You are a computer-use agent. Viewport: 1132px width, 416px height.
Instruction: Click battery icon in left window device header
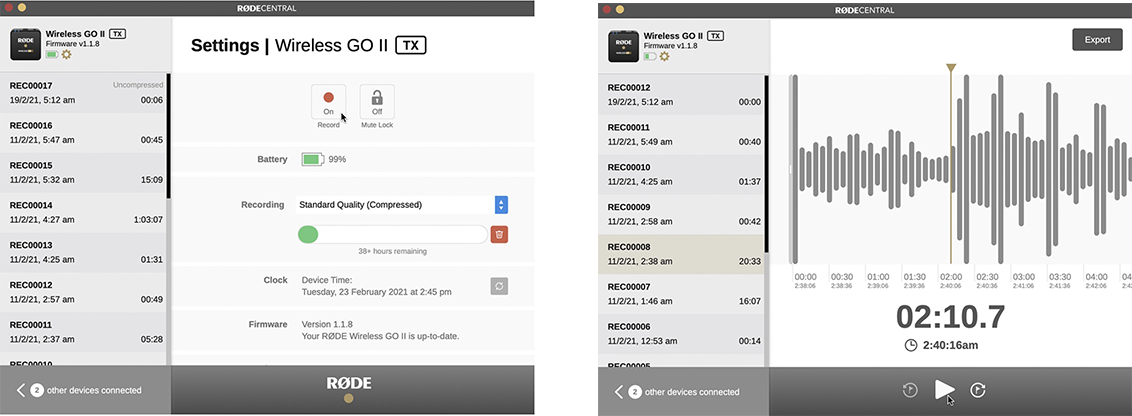52,54
